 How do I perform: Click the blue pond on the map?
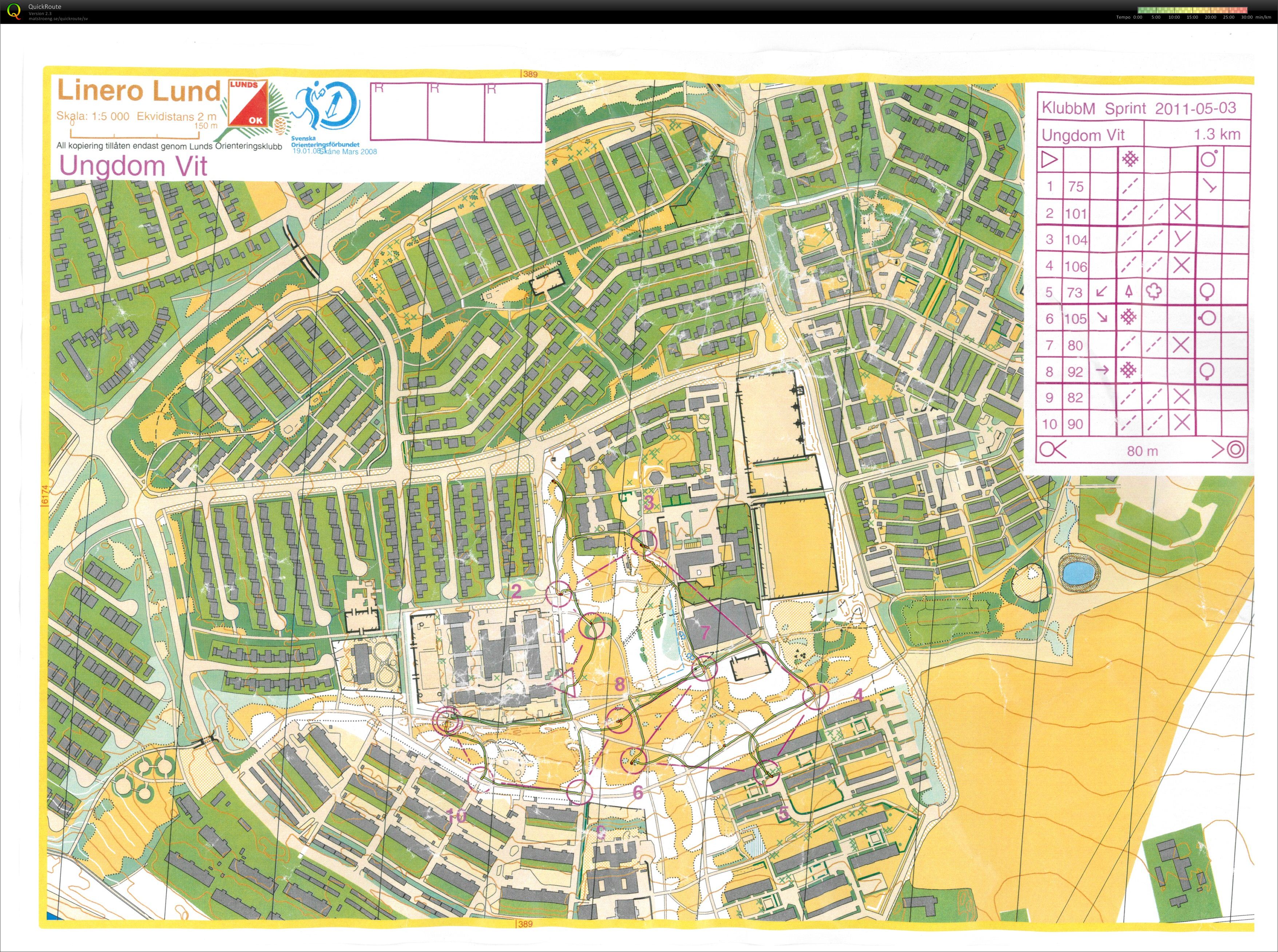1079,573
